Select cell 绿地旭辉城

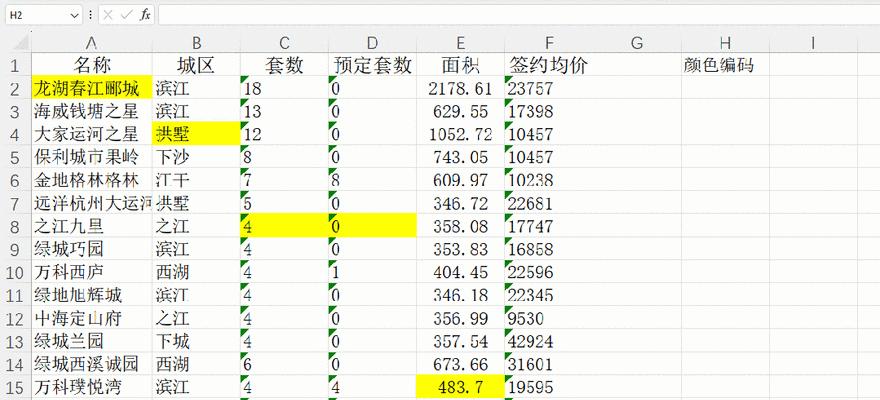[91, 295]
